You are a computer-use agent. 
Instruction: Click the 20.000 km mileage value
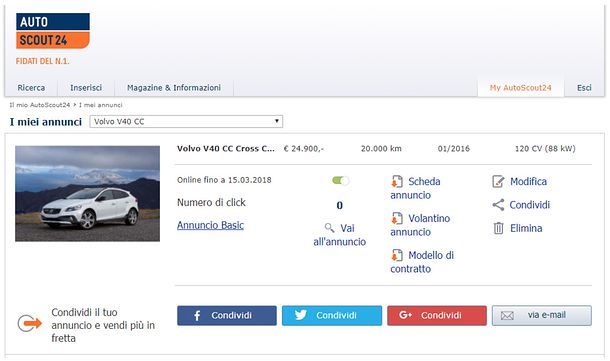pos(381,149)
